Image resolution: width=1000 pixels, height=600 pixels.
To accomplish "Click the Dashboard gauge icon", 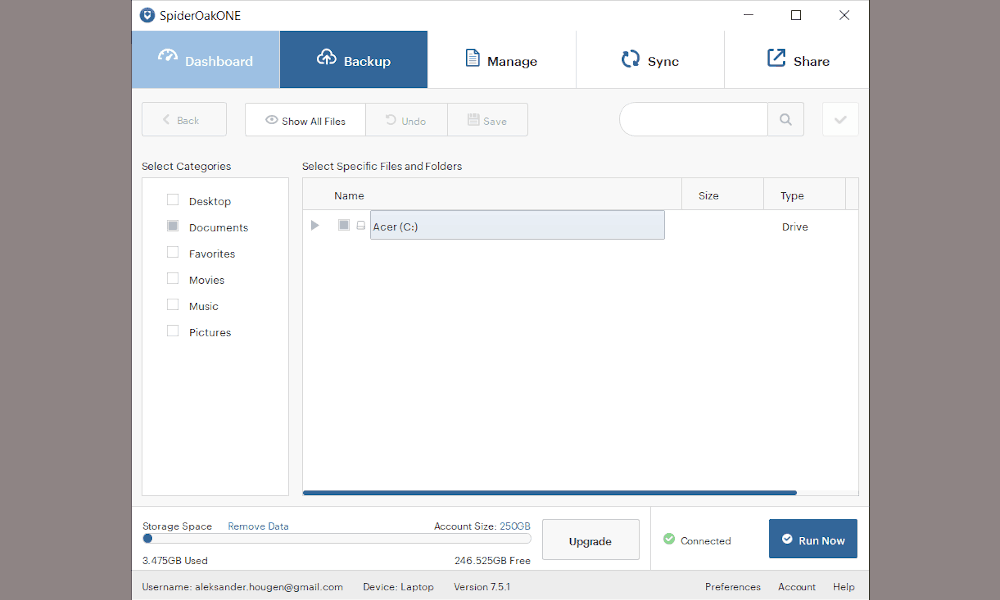I will pyautogui.click(x=168, y=56).
